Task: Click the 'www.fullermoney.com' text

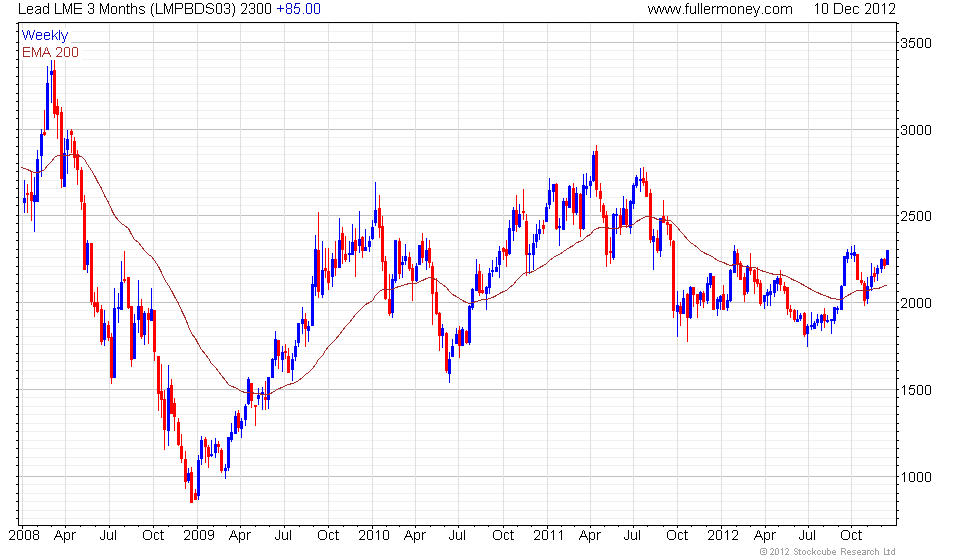Action: click(720, 9)
